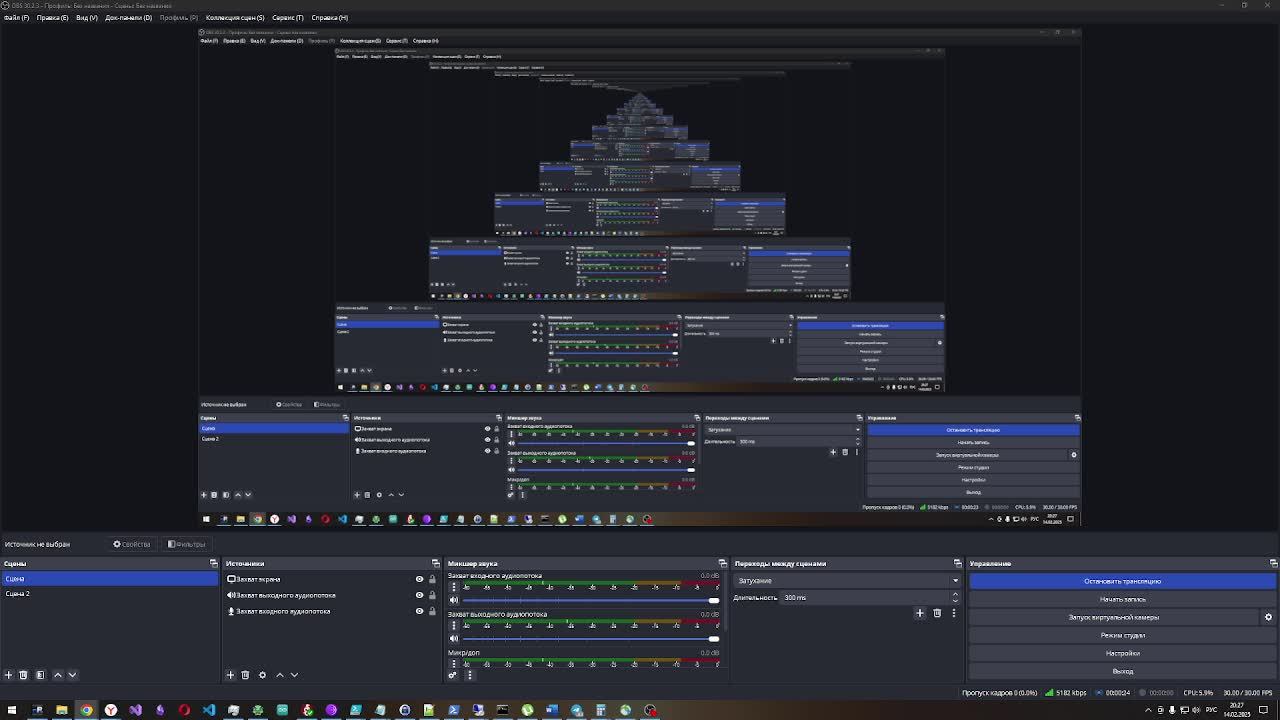Add a new scene with the plus icon
The height and width of the screenshot is (720, 1280).
pos(8,675)
